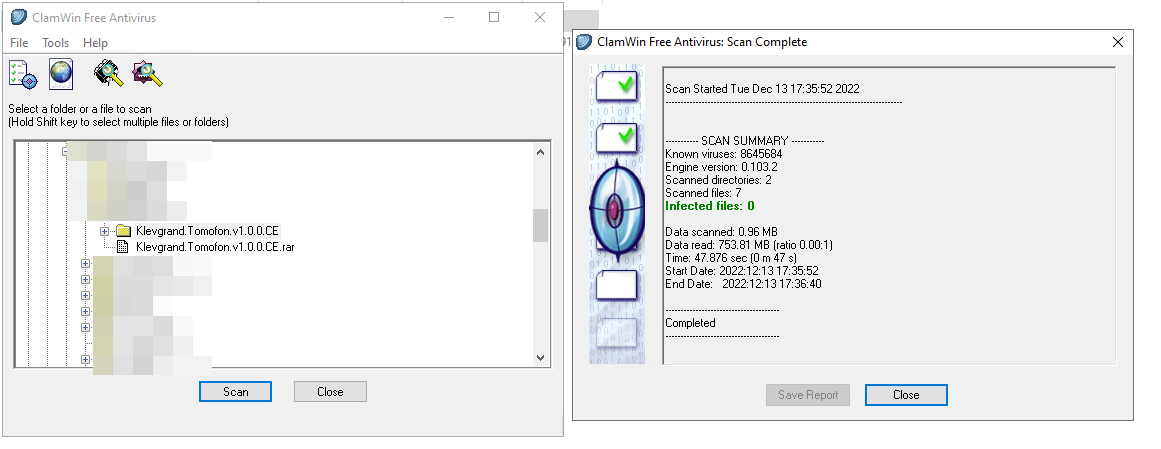Click the 'Engine version: 0.103.2' line

(x=720, y=167)
